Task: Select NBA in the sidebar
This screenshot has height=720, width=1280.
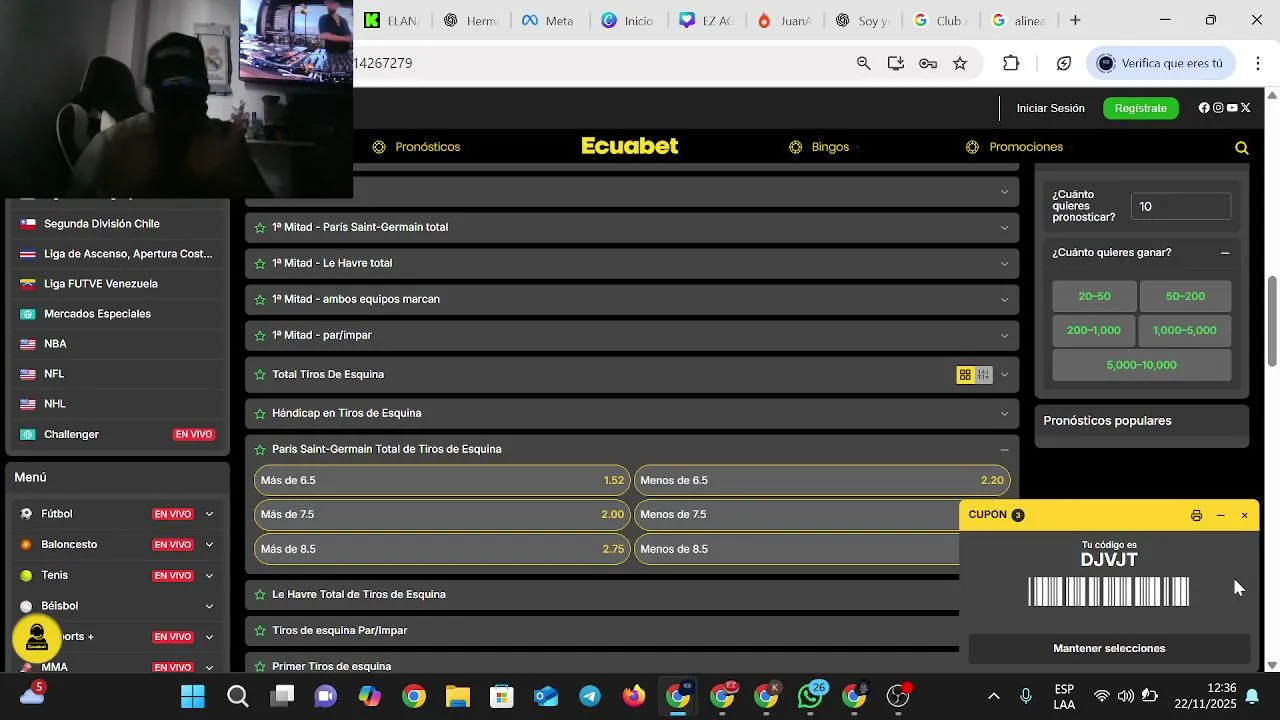Action: pos(117,344)
